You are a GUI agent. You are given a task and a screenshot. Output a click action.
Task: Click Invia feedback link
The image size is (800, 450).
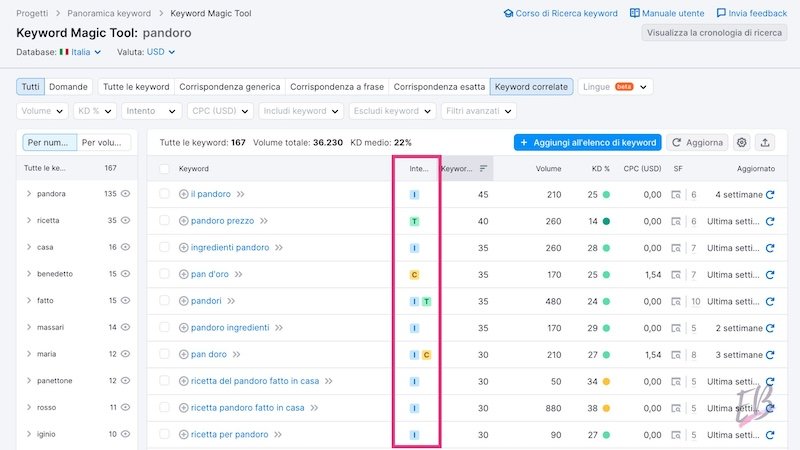[x=752, y=13]
